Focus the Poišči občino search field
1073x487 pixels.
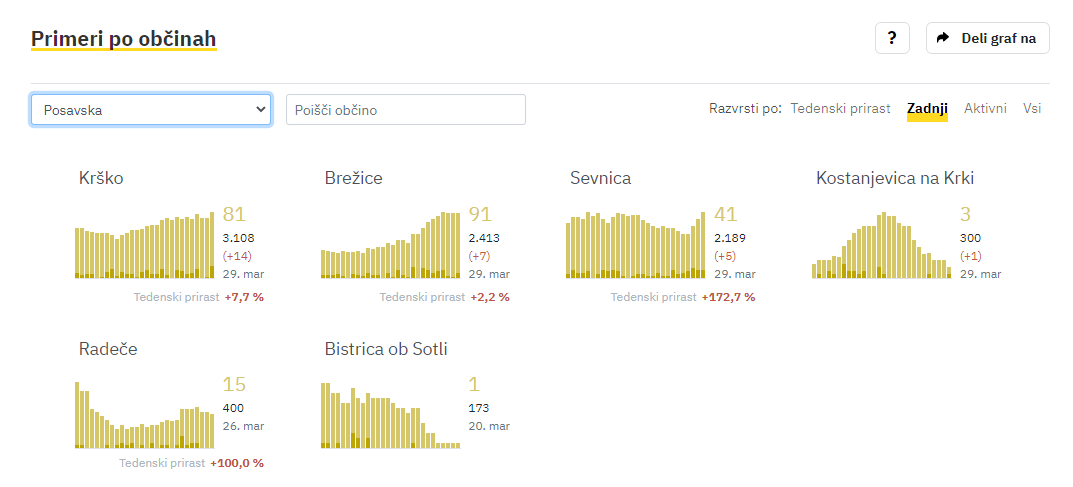click(406, 109)
